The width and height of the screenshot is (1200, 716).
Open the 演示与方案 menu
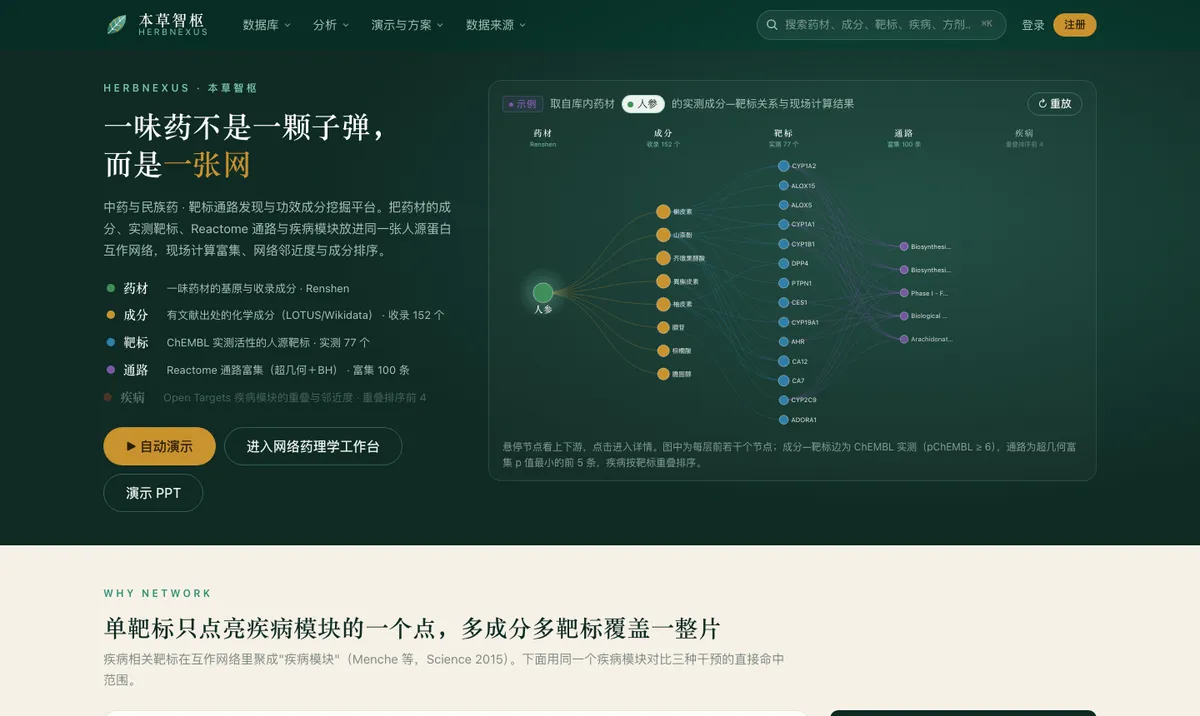point(408,25)
